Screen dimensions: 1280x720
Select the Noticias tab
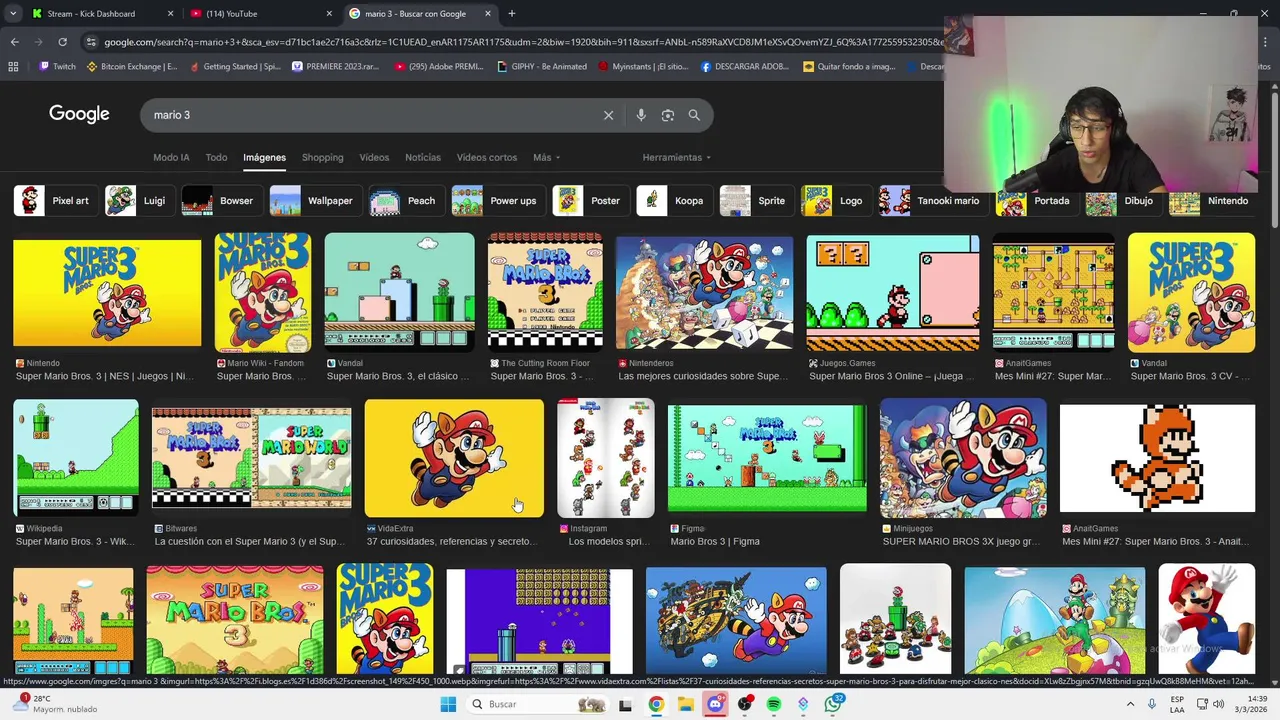(423, 157)
